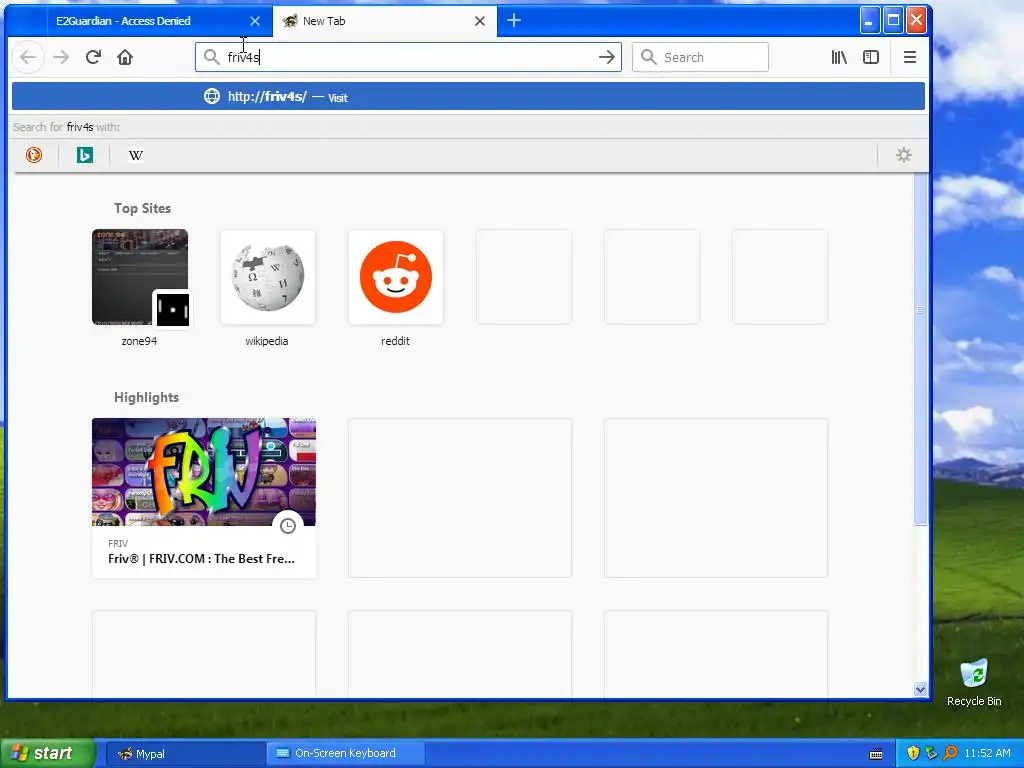Search friv4s with Wikipedia icon
The image size is (1024, 768).
point(136,155)
